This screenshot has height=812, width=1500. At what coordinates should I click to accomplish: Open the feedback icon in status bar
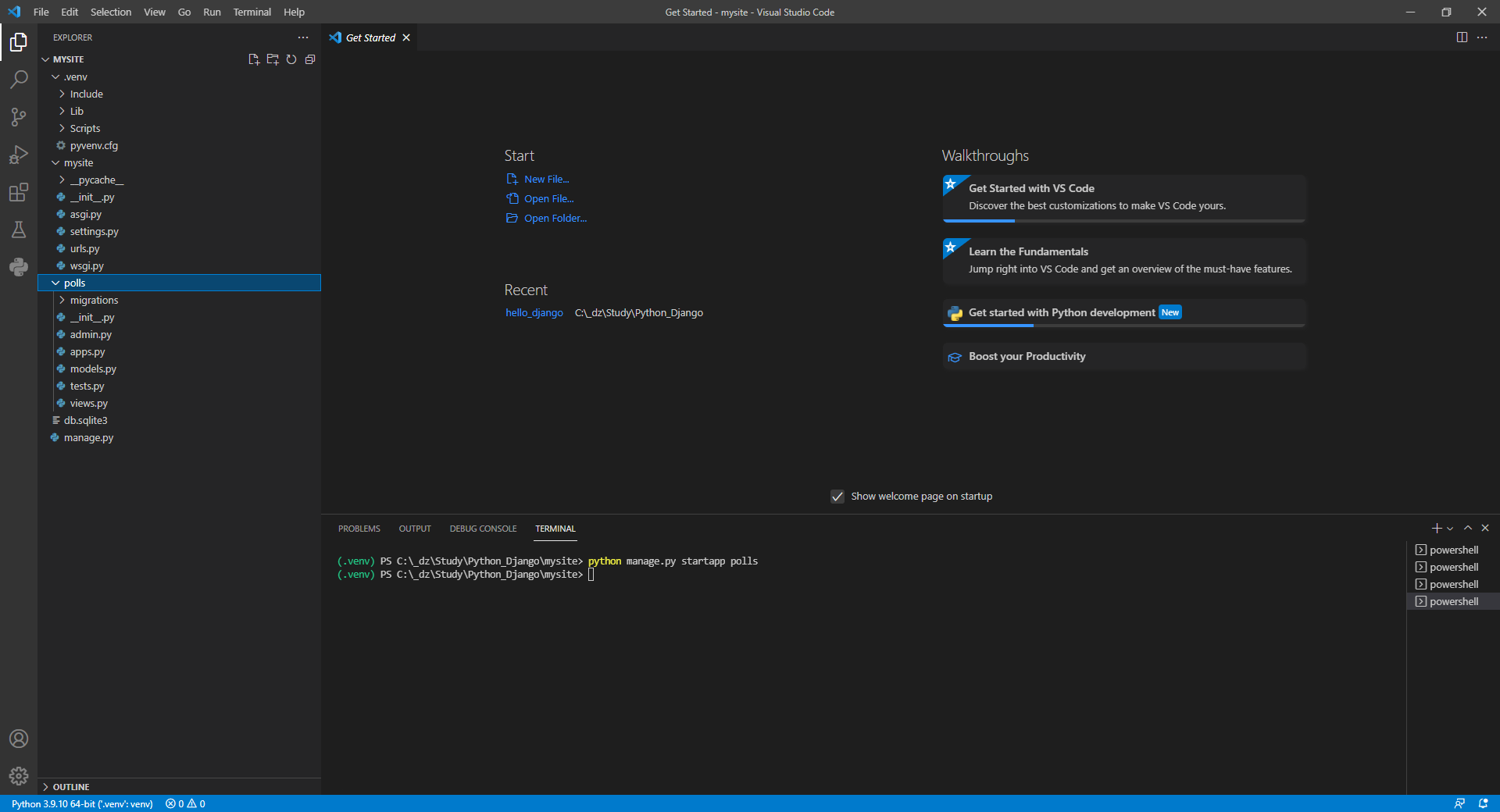pos(1459,803)
